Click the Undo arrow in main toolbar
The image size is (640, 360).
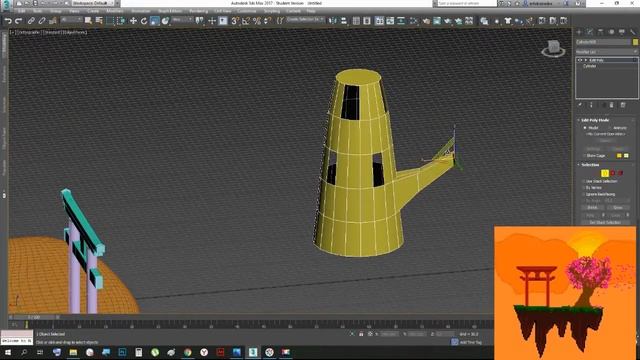coord(8,20)
